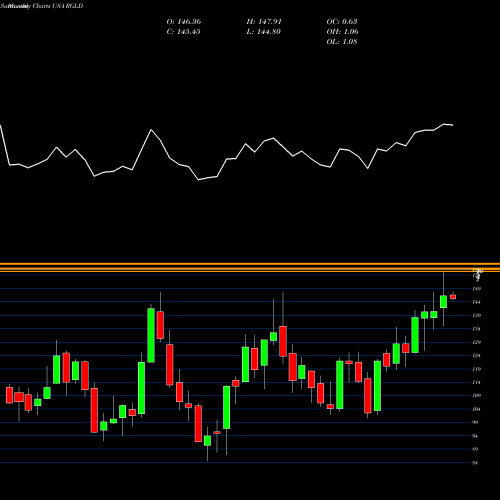Click the last green candle with the tallest upper wick
Screen dimensions: 500x500
click(443, 301)
